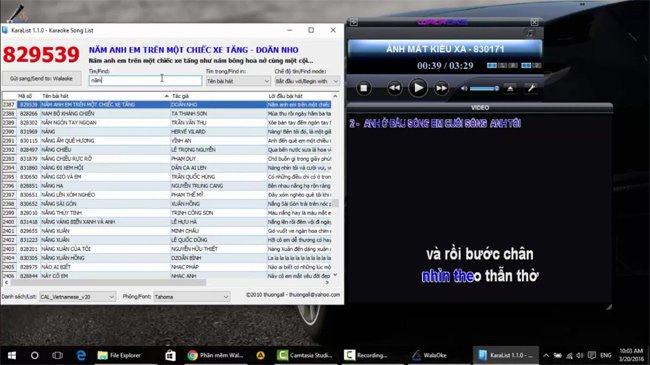Select song row NẮNG GIÓ VÀ EM
This screenshot has width=650, height=365.
[x=167, y=177]
